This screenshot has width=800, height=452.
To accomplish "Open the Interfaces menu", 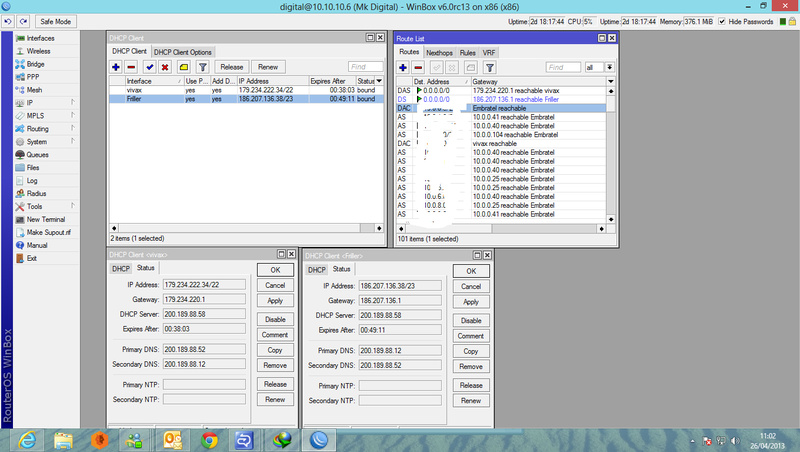I will pos(40,38).
